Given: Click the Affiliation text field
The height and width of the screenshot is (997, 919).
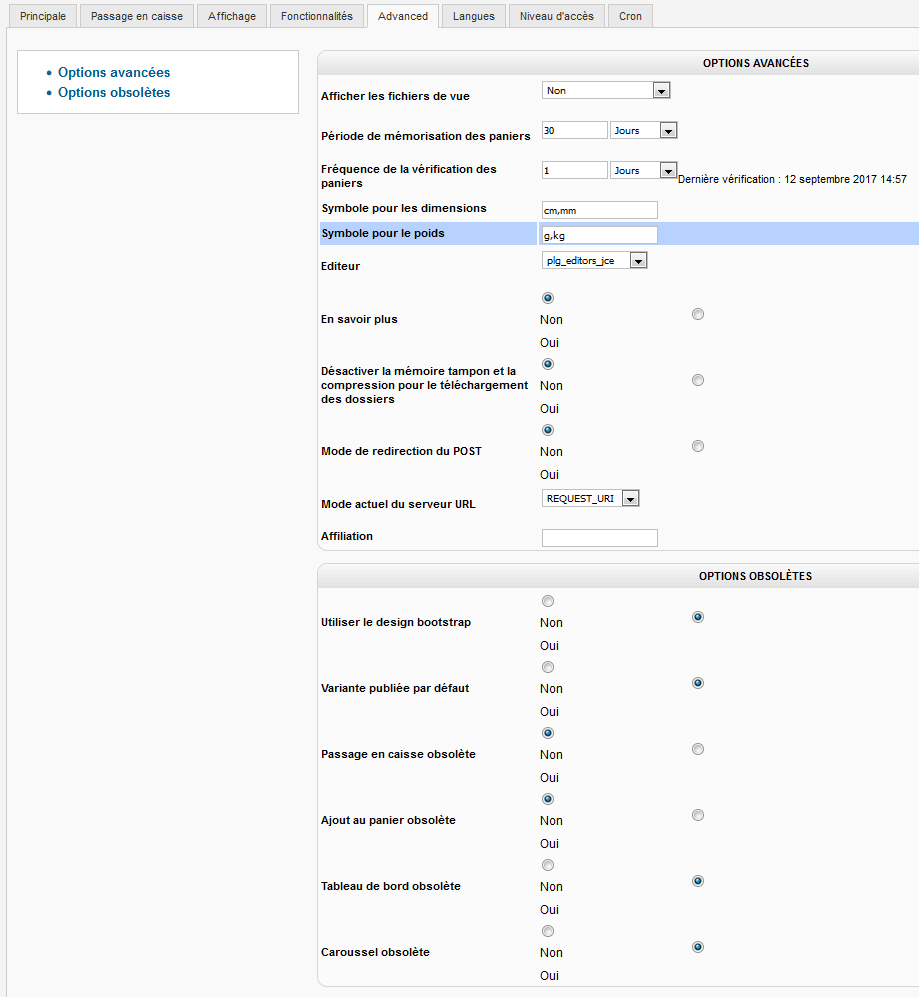Looking at the screenshot, I should tap(599, 538).
